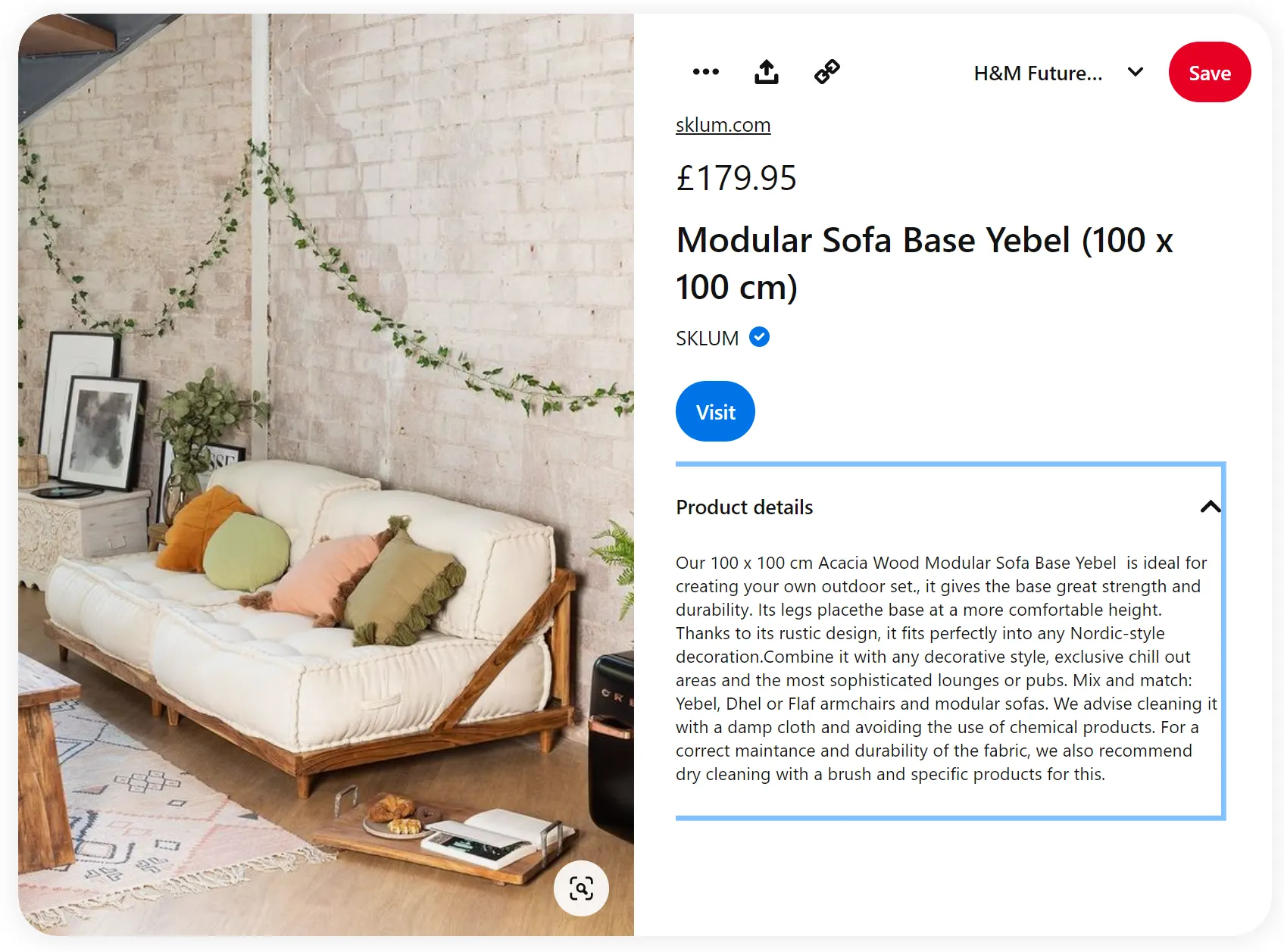This screenshot has width=1284, height=952.
Task: Click the Product details section header
Action: [x=744, y=507]
